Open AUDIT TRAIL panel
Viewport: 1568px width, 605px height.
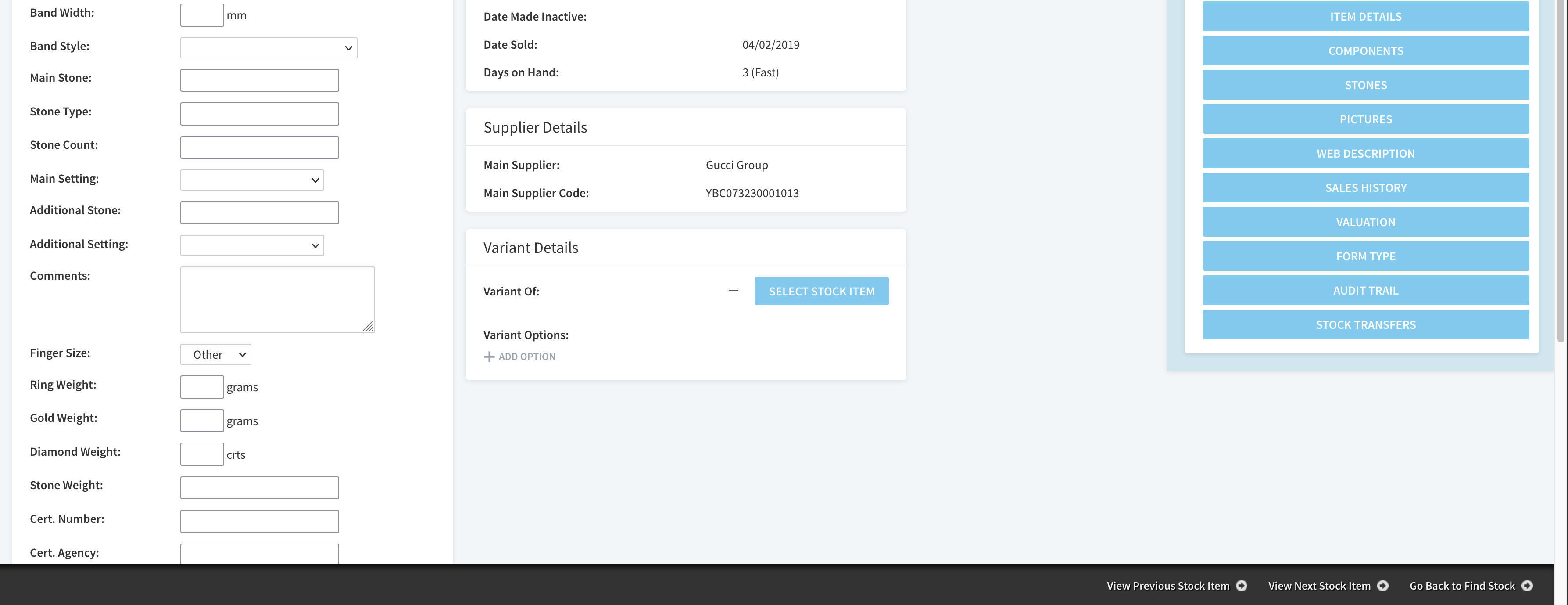click(1365, 290)
